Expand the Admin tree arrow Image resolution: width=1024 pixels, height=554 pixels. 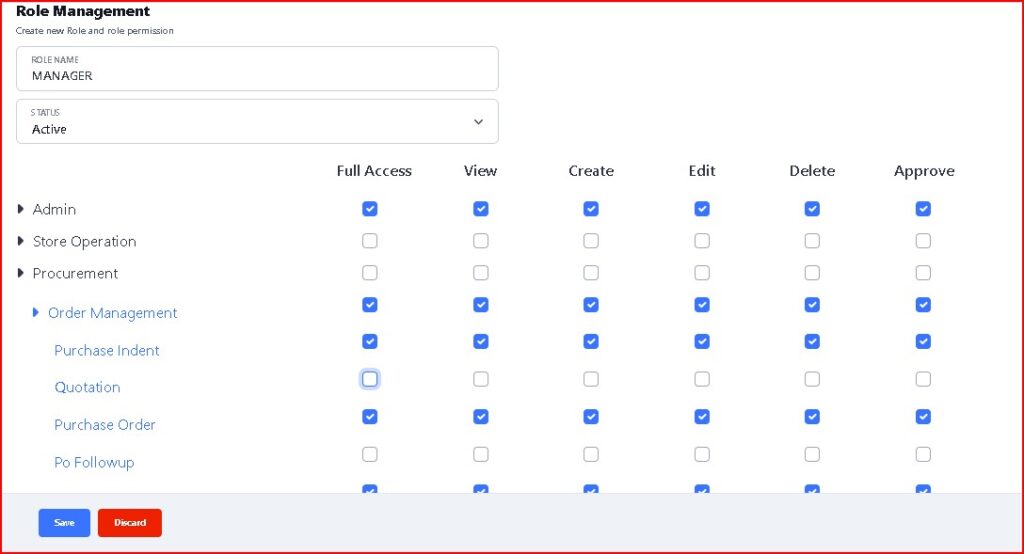(21, 209)
